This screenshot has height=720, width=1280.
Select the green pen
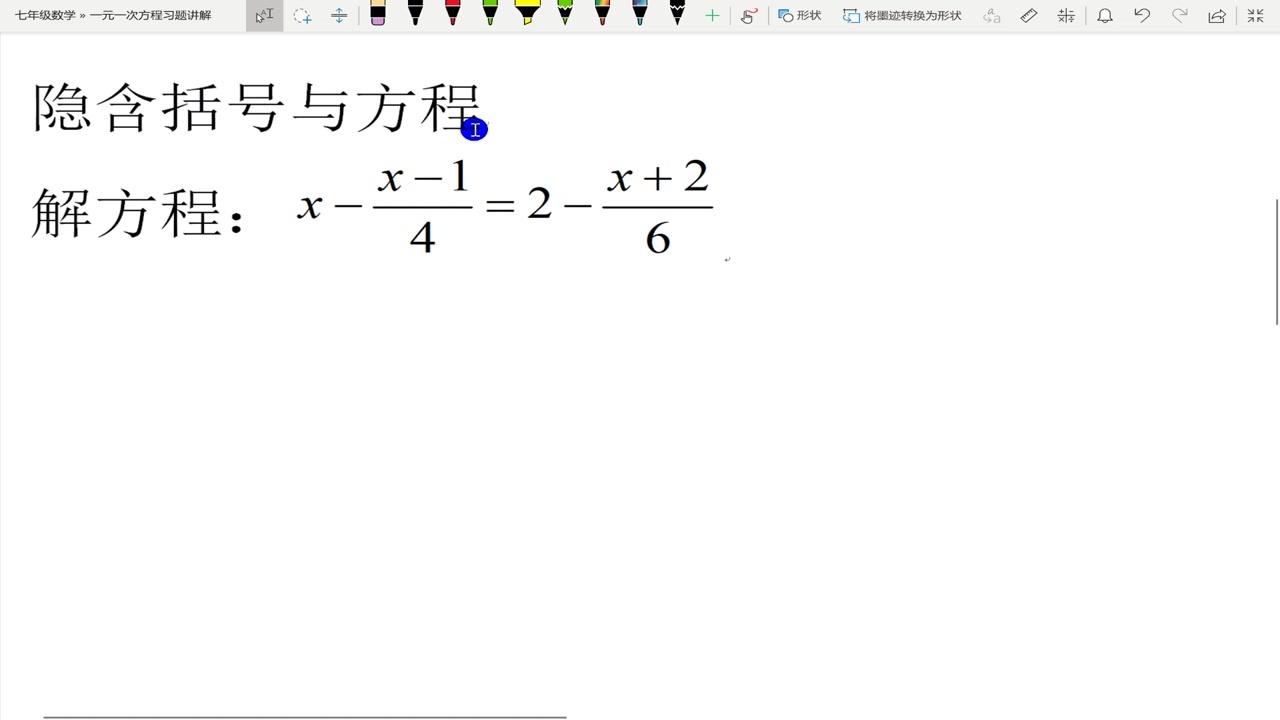pos(490,13)
